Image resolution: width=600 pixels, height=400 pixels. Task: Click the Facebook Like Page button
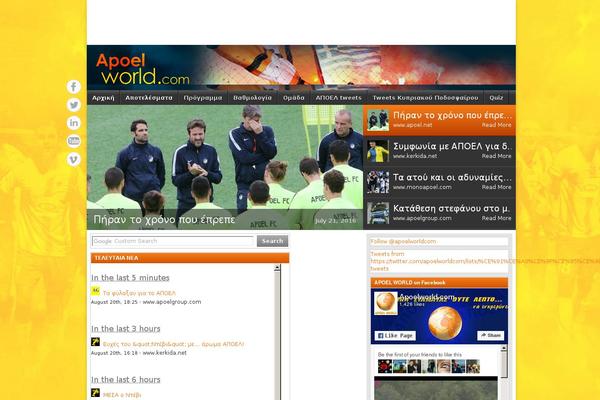point(395,336)
